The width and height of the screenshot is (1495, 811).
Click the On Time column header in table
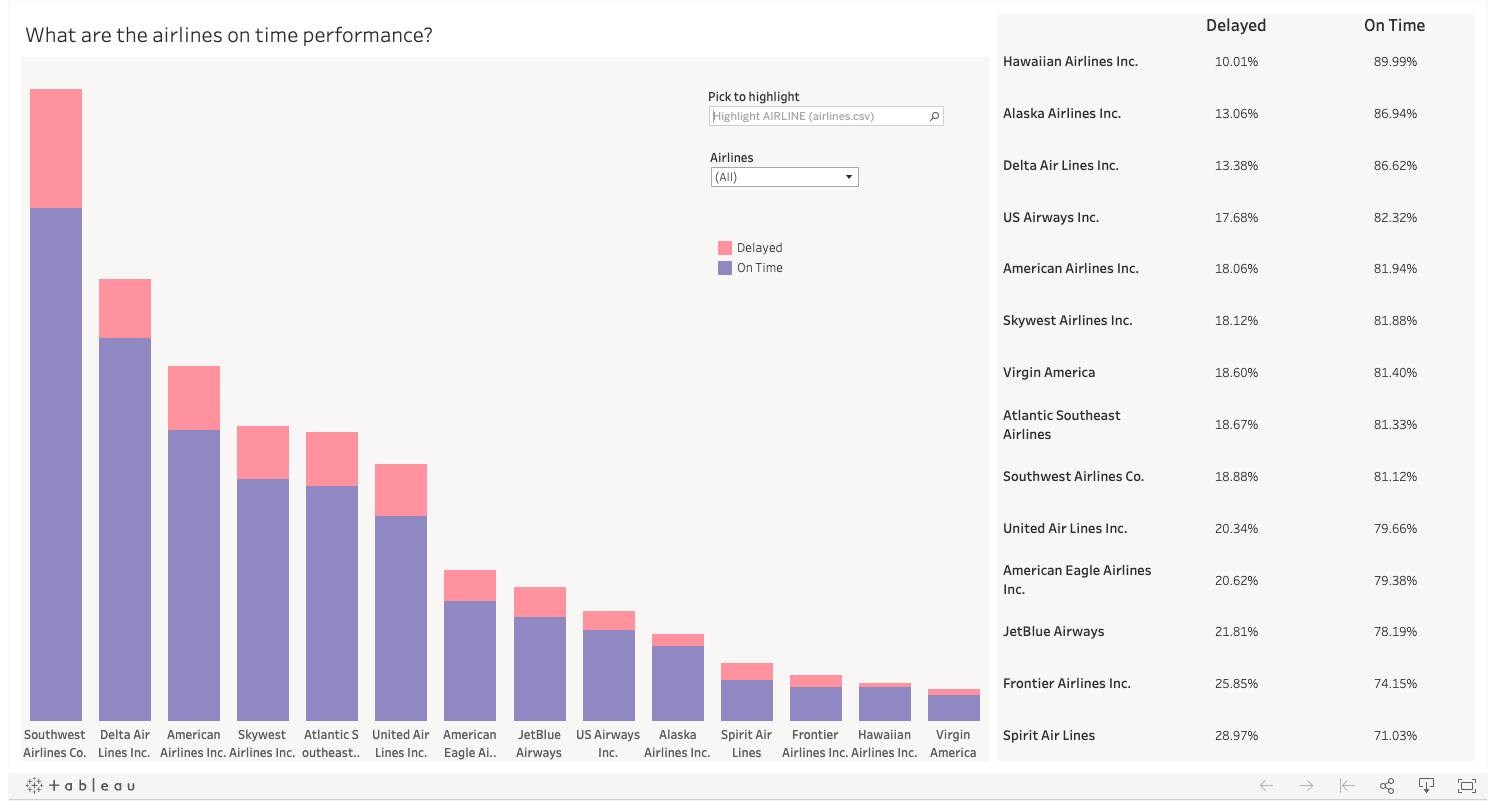1395,26
